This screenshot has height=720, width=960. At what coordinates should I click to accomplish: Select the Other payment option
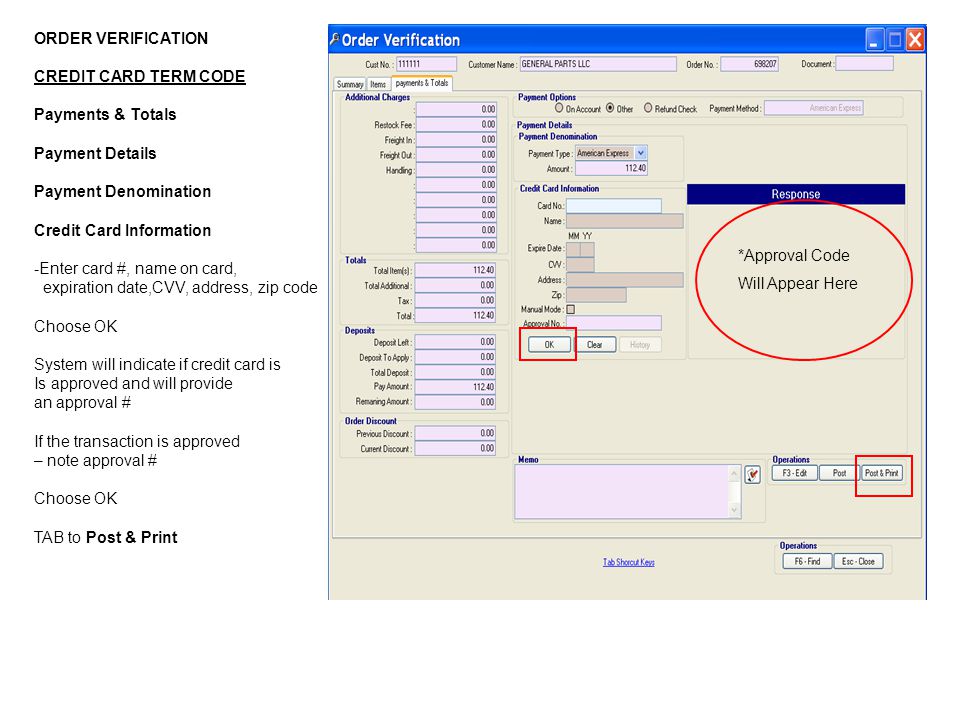610,108
